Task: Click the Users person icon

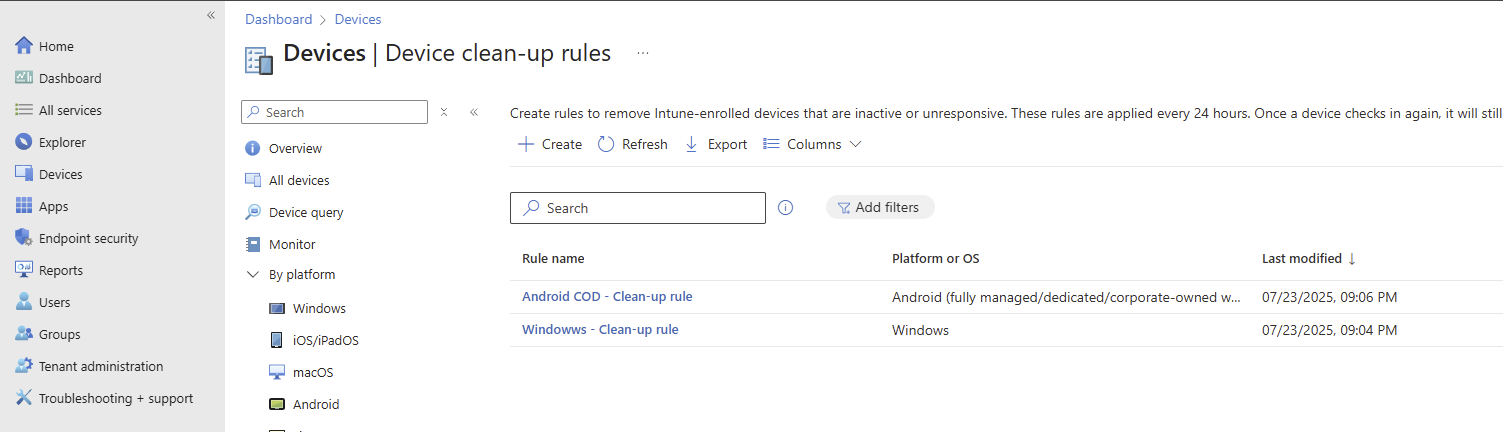Action: coord(24,302)
